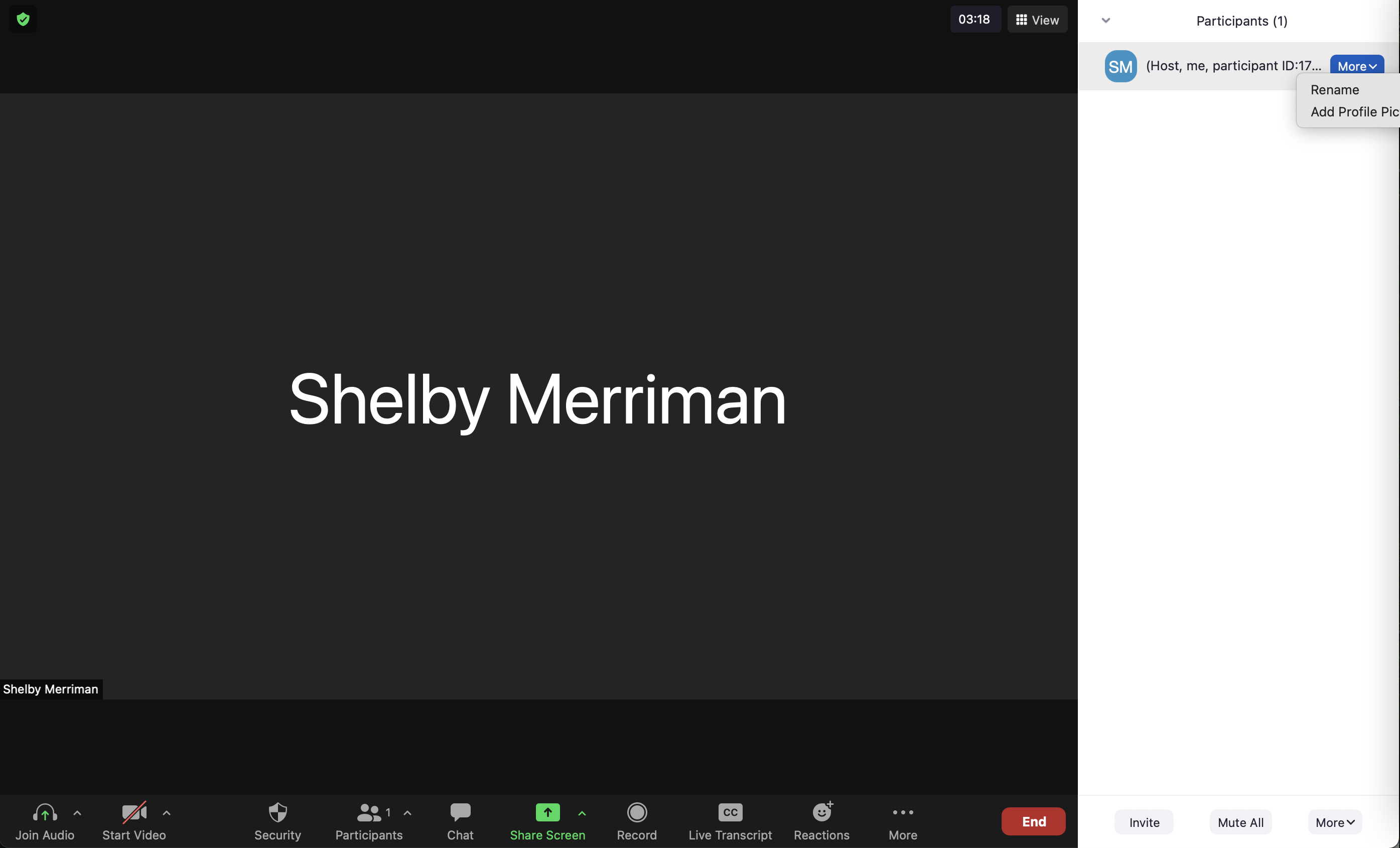Click the View grid layout button
The image size is (1400, 848).
coord(1037,20)
